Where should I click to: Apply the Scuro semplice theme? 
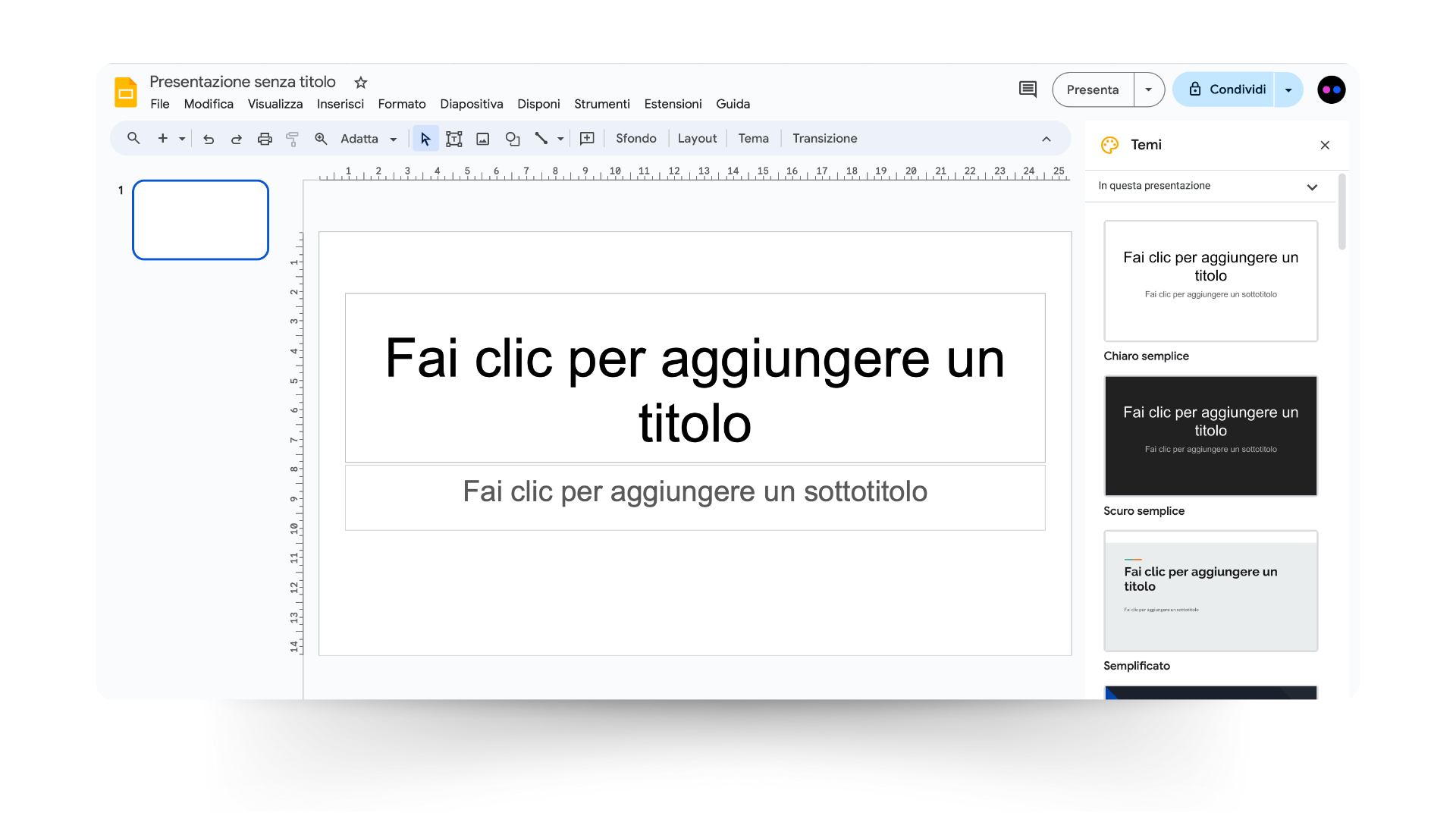tap(1210, 436)
